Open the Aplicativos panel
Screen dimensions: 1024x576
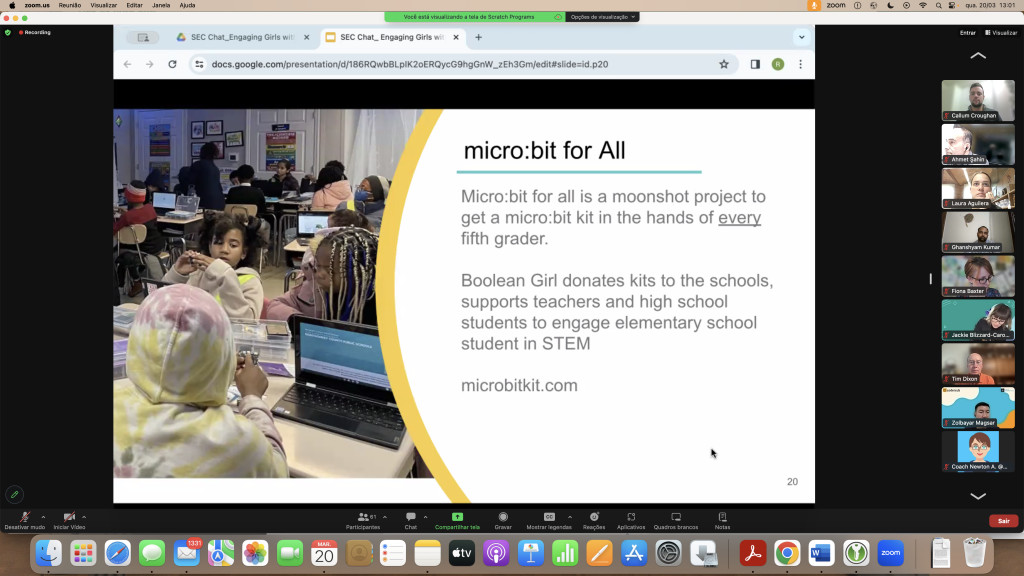631,518
